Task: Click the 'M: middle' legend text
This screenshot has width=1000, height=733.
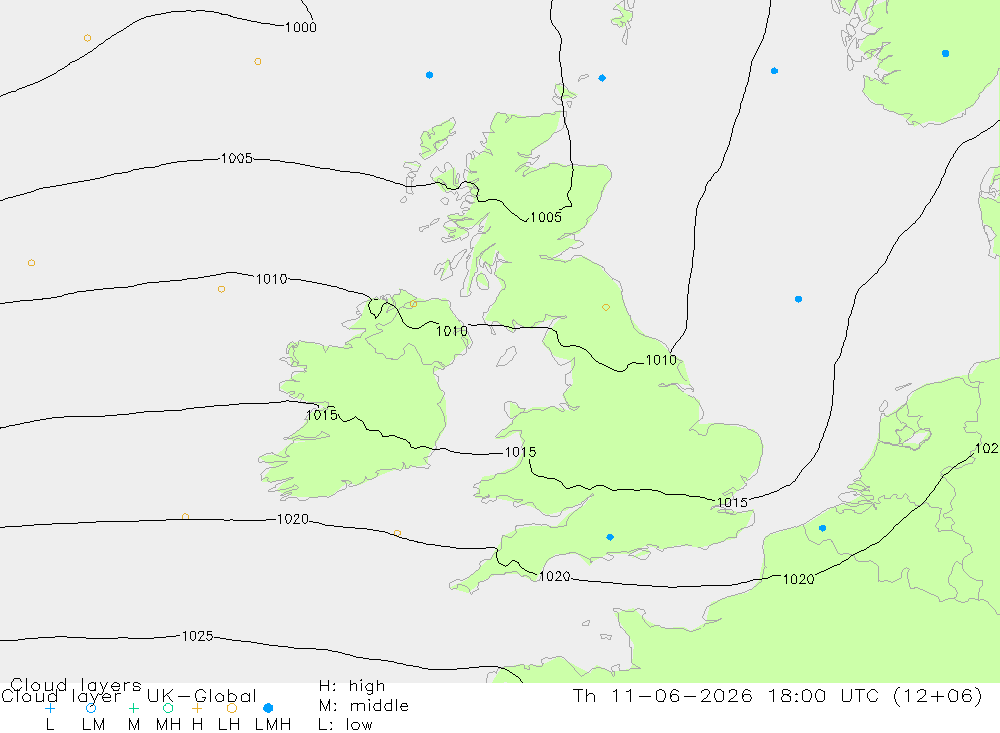Action: pyautogui.click(x=364, y=706)
